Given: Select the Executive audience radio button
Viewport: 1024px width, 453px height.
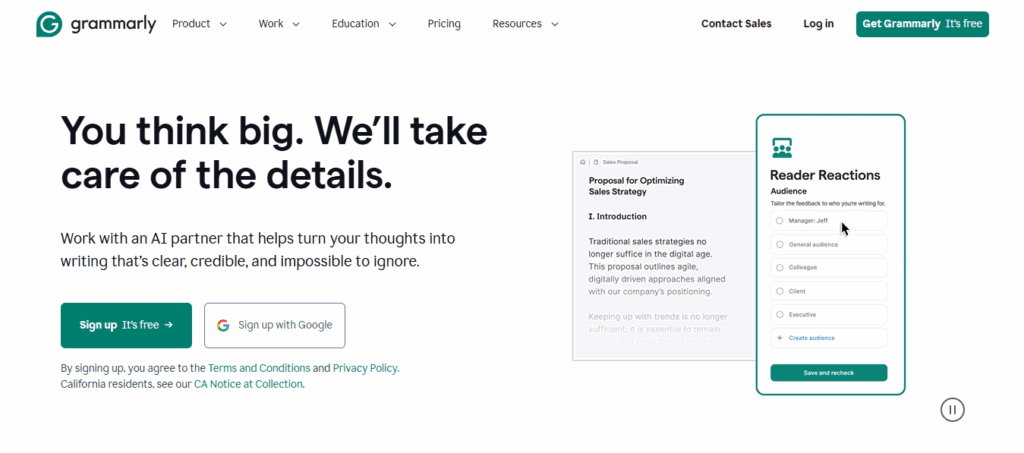Looking at the screenshot, I should [x=780, y=314].
